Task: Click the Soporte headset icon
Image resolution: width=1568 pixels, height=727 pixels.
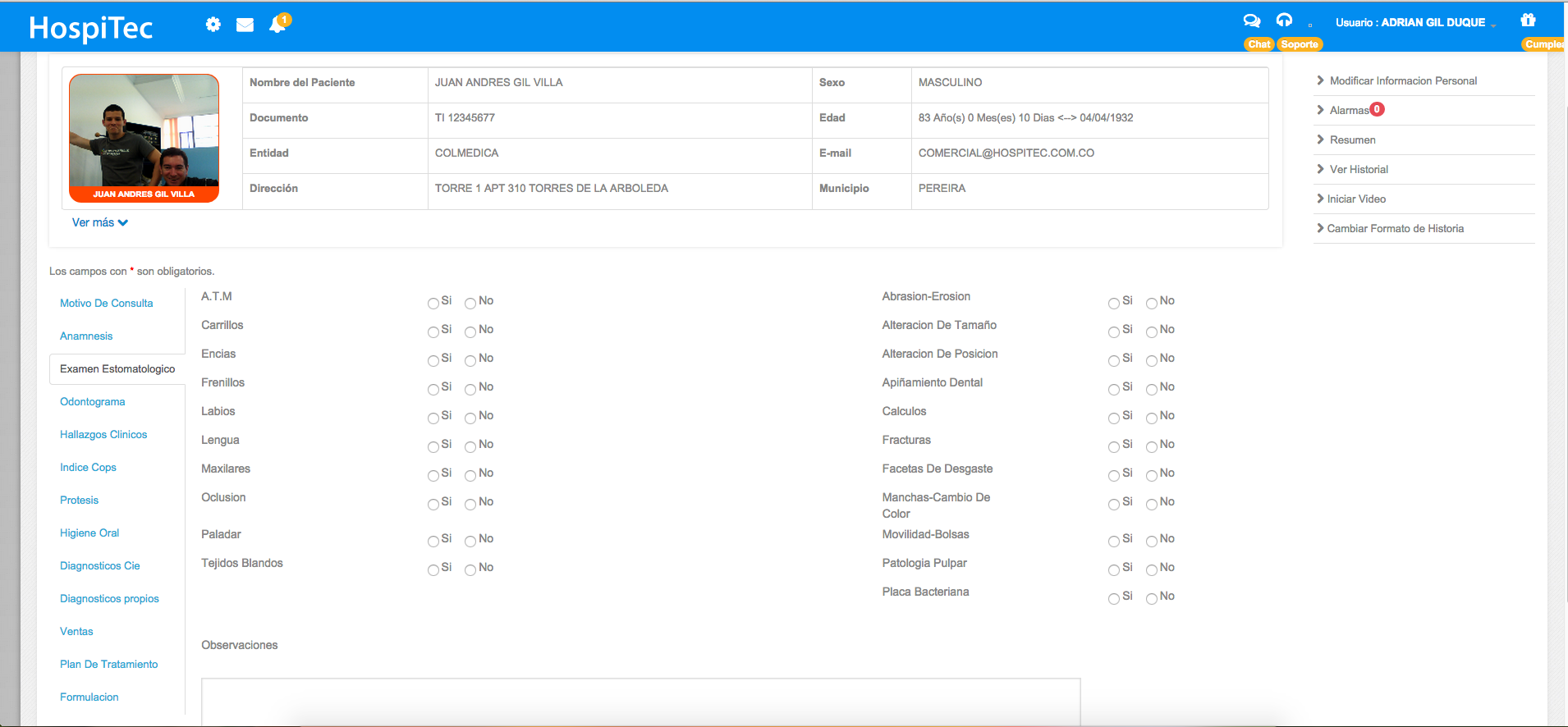Action: click(1285, 21)
